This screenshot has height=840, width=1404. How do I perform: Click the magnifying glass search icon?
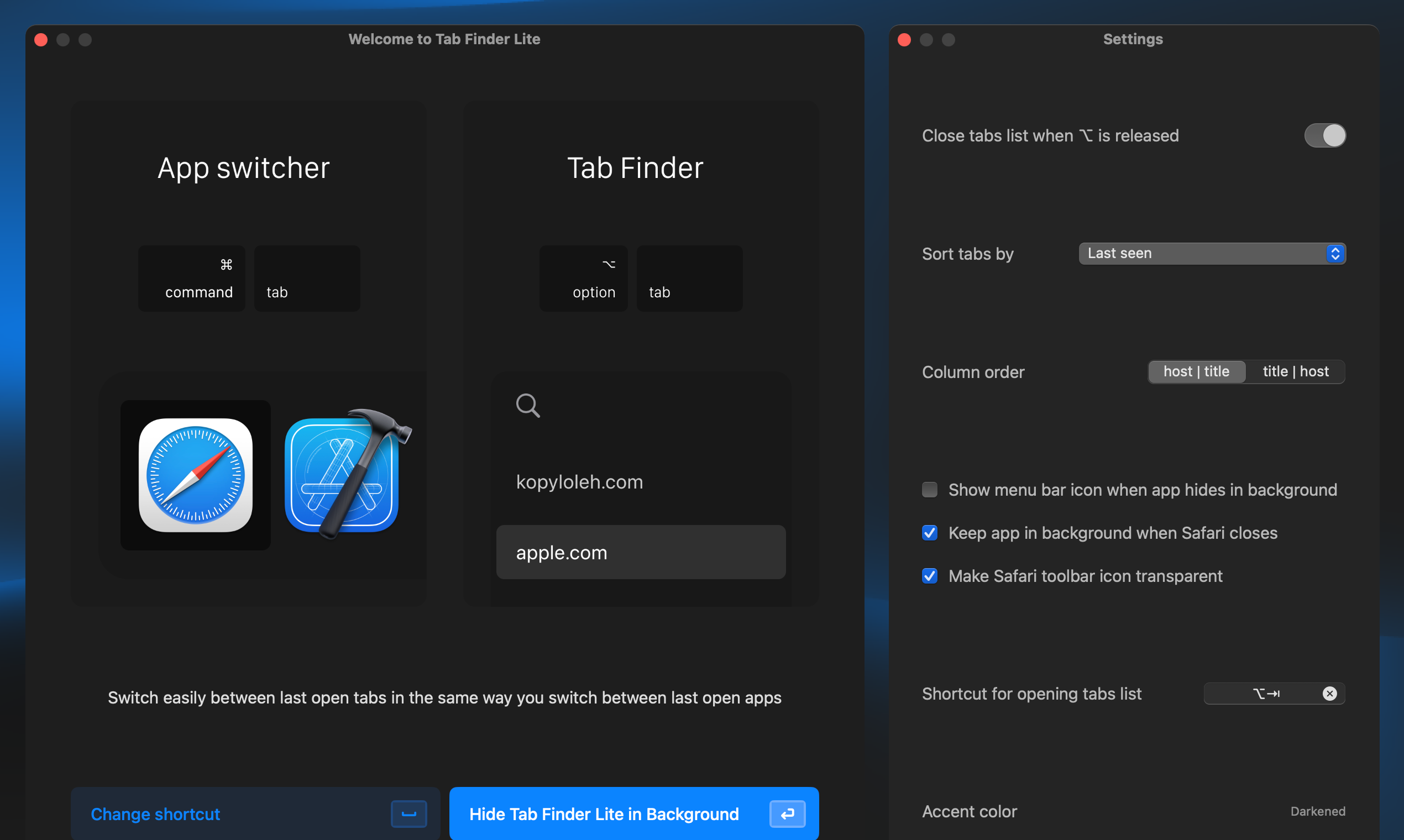[x=528, y=405]
